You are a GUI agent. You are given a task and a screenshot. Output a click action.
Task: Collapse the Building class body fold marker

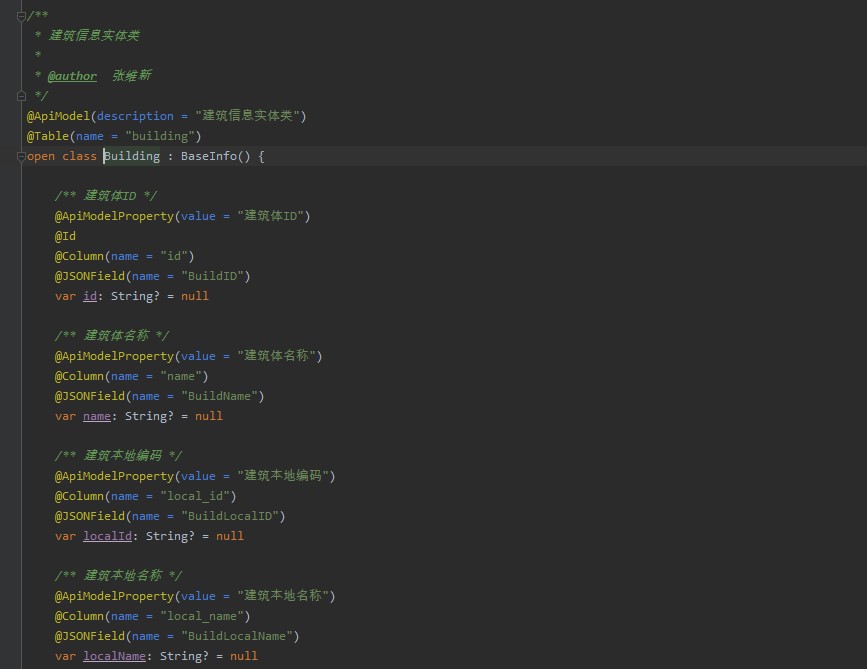click(x=21, y=156)
